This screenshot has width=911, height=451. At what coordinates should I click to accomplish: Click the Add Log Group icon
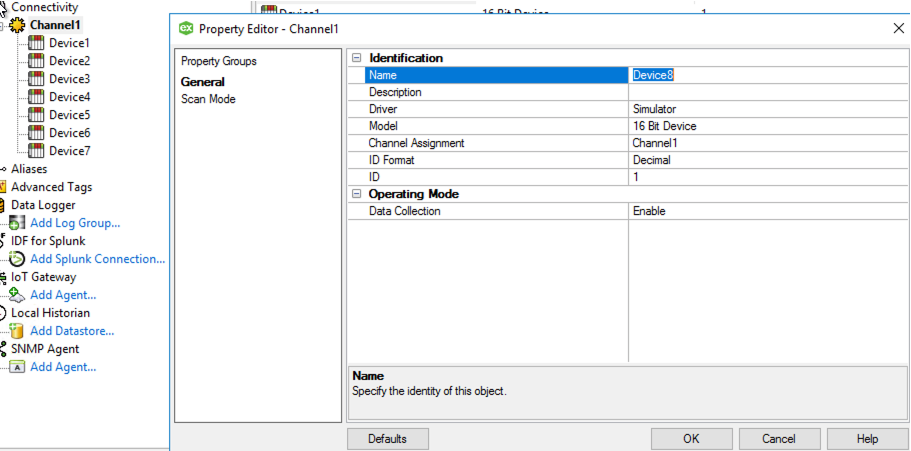pos(18,223)
